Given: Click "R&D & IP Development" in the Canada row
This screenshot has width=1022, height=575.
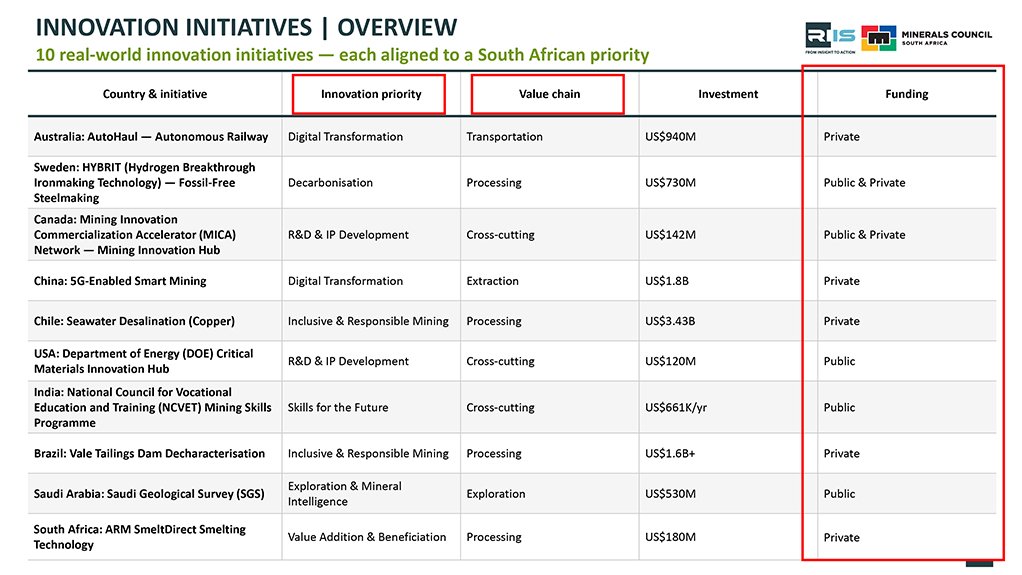Looking at the screenshot, I should coord(348,235).
